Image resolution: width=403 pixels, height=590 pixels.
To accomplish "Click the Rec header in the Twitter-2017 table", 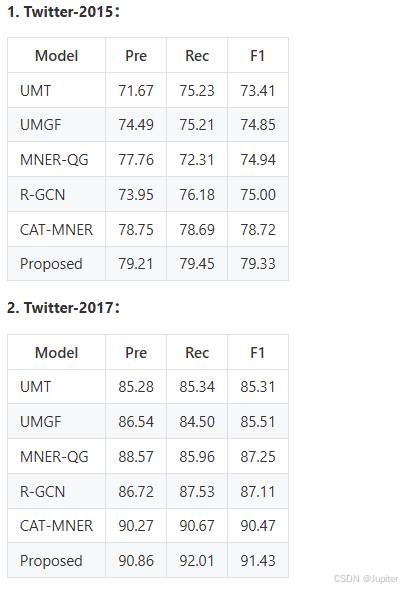I will [x=197, y=353].
